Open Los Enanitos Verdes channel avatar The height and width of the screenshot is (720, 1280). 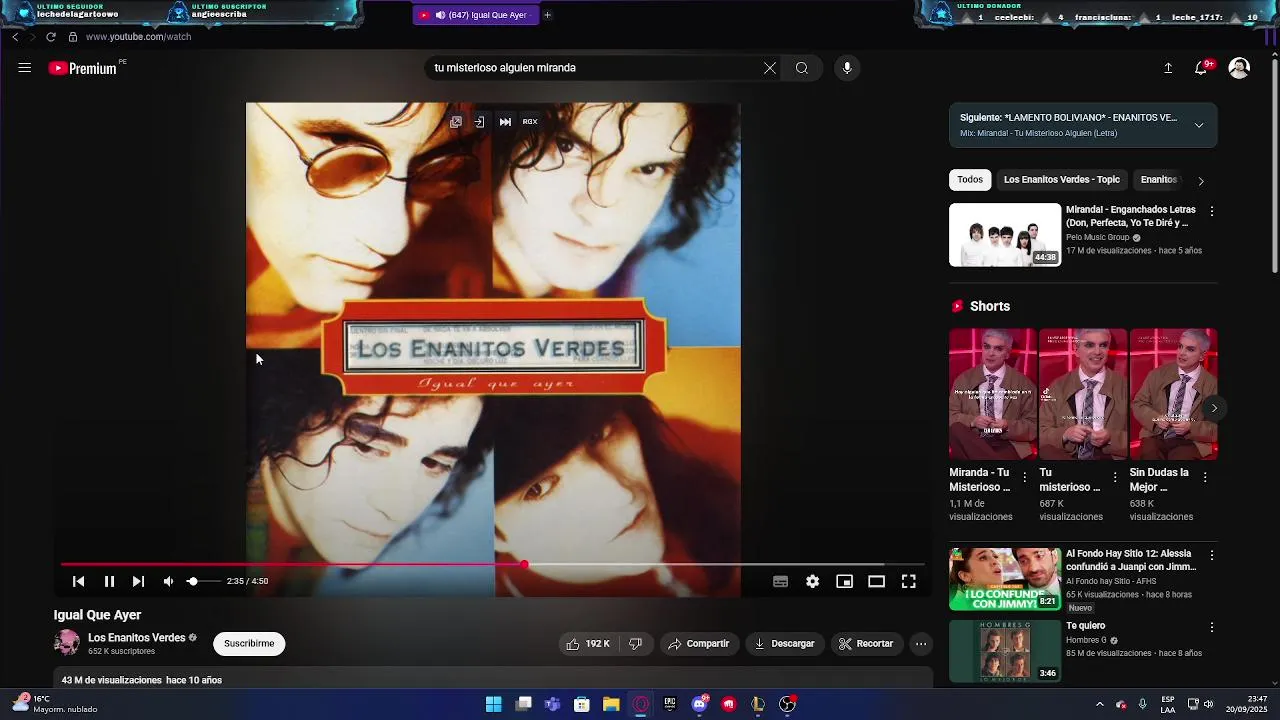(67, 643)
